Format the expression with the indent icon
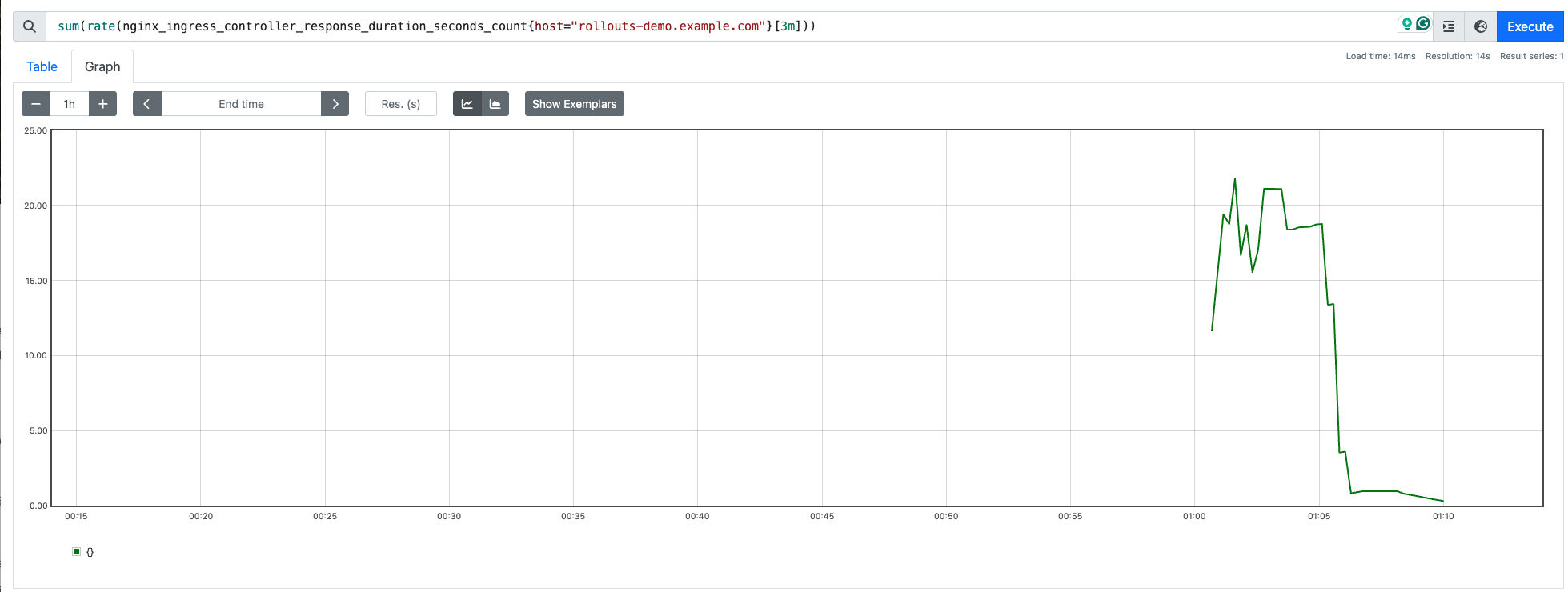Screen dimensions: 1568x592 [1448, 26]
